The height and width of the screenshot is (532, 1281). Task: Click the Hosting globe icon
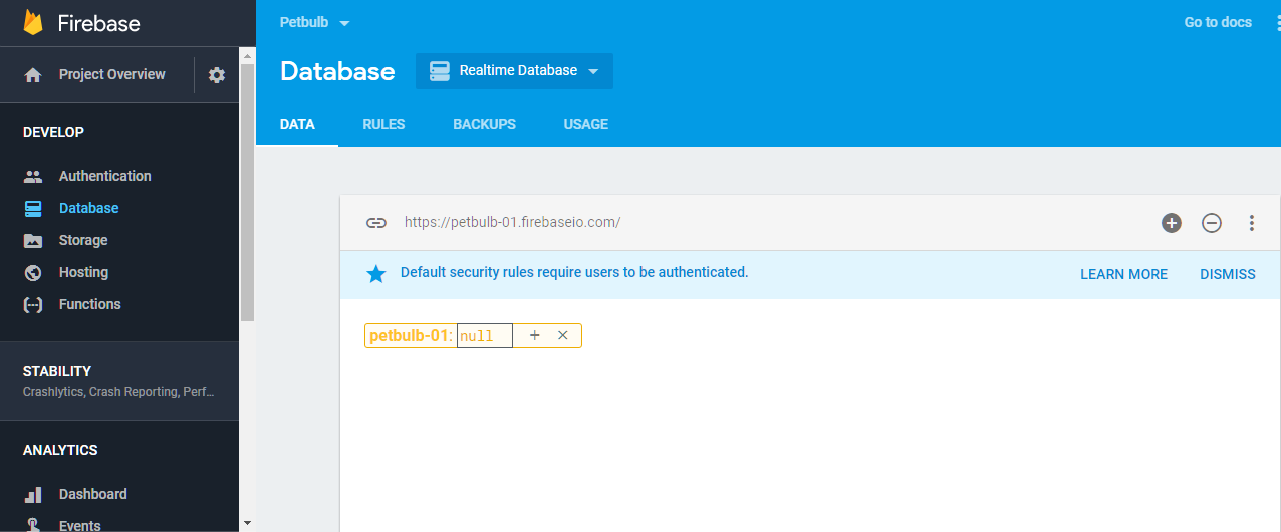click(x=33, y=273)
